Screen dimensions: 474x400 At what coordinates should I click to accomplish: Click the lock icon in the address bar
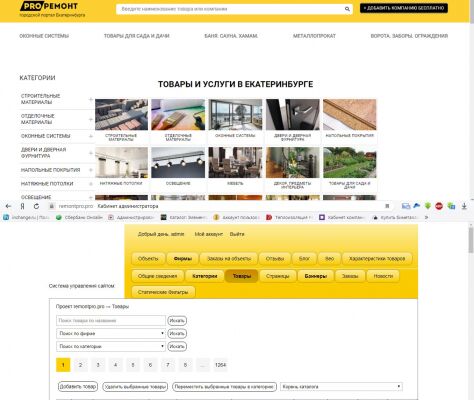pos(52,206)
